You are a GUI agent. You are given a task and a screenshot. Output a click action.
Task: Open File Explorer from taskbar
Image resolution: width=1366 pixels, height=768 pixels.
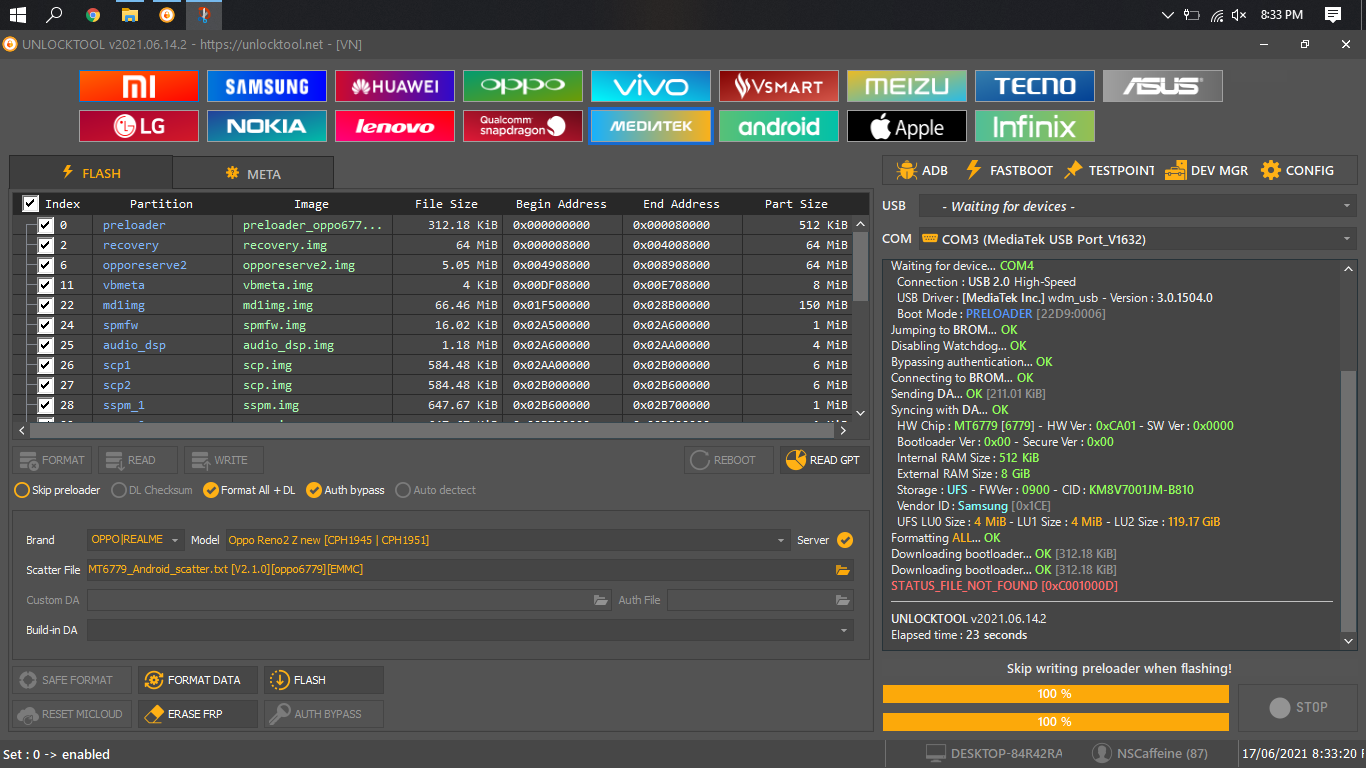pyautogui.click(x=129, y=15)
